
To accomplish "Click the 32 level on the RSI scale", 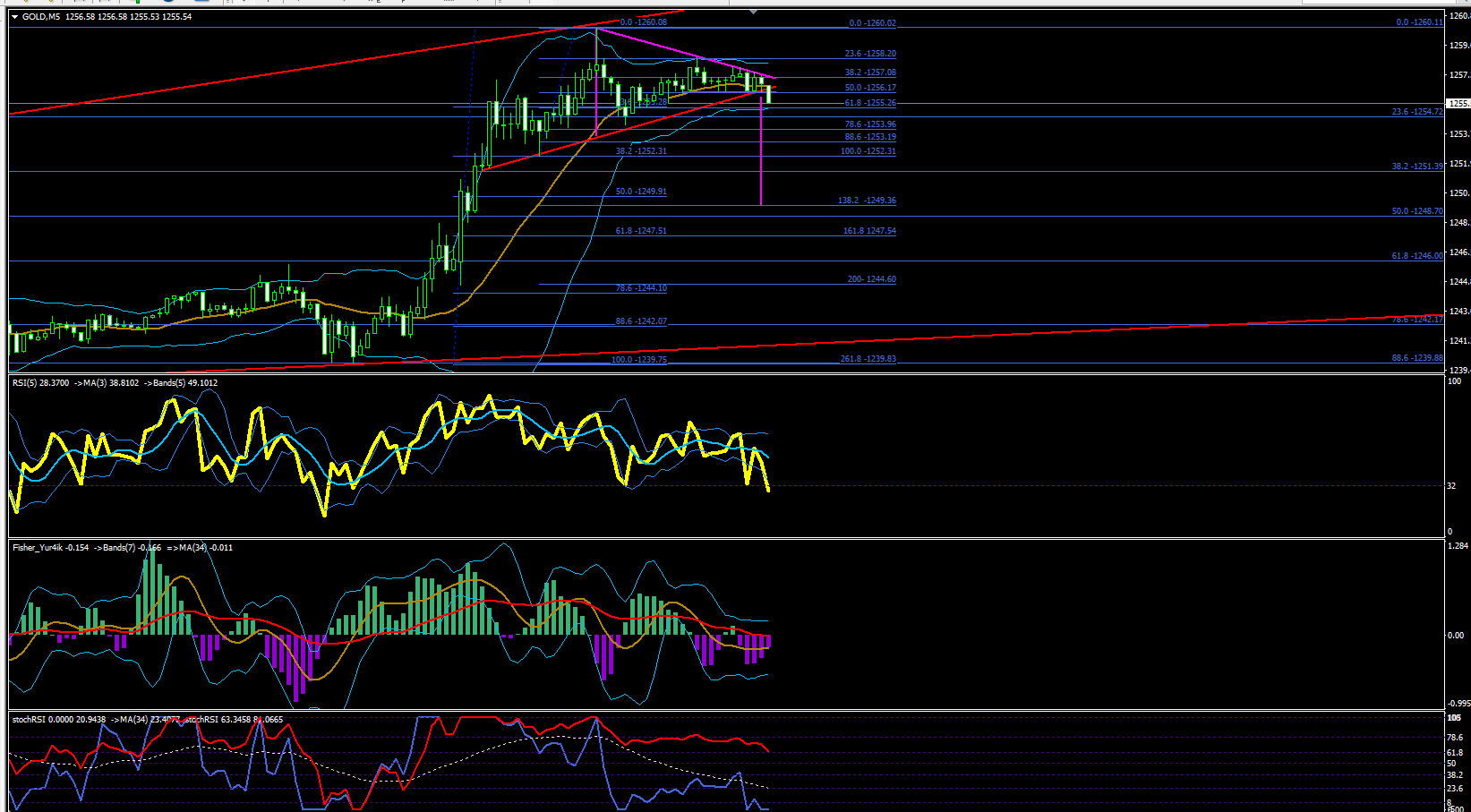I will (1451, 486).
